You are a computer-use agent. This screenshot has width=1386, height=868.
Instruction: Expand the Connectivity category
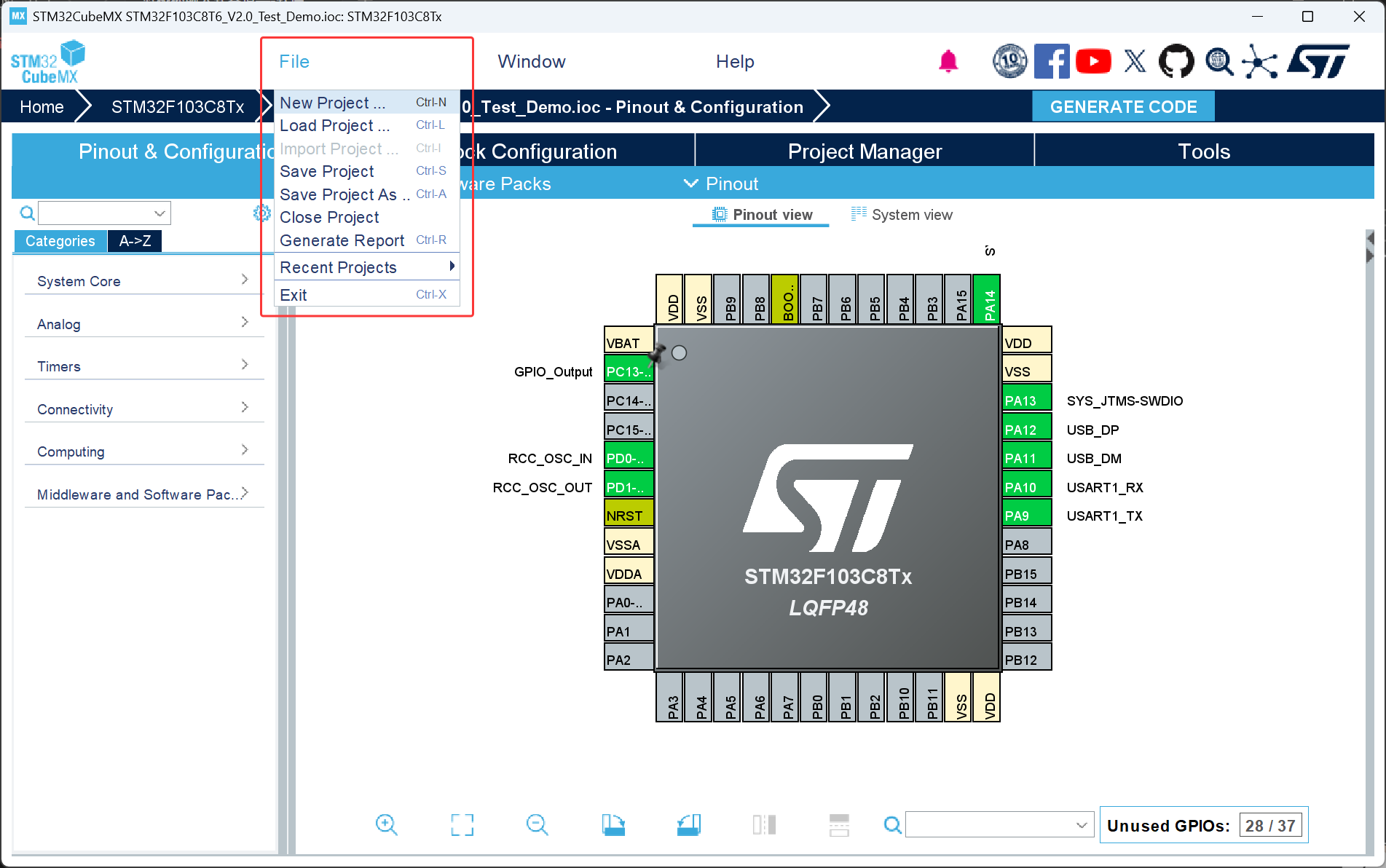pos(144,409)
